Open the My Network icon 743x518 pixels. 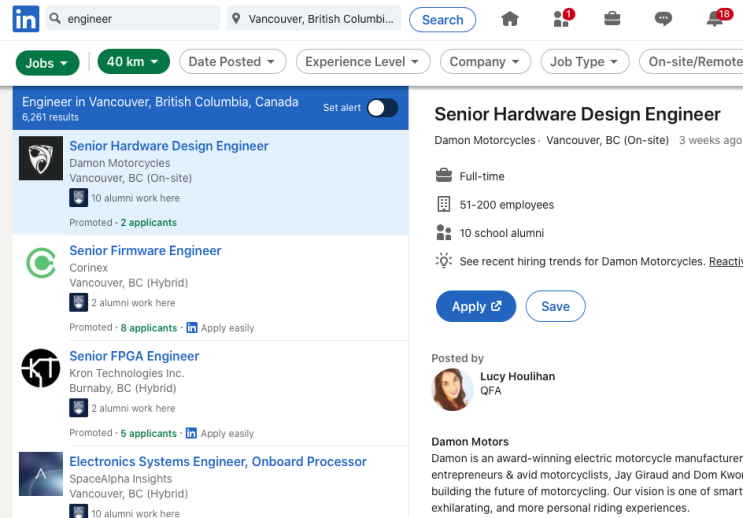coord(562,18)
